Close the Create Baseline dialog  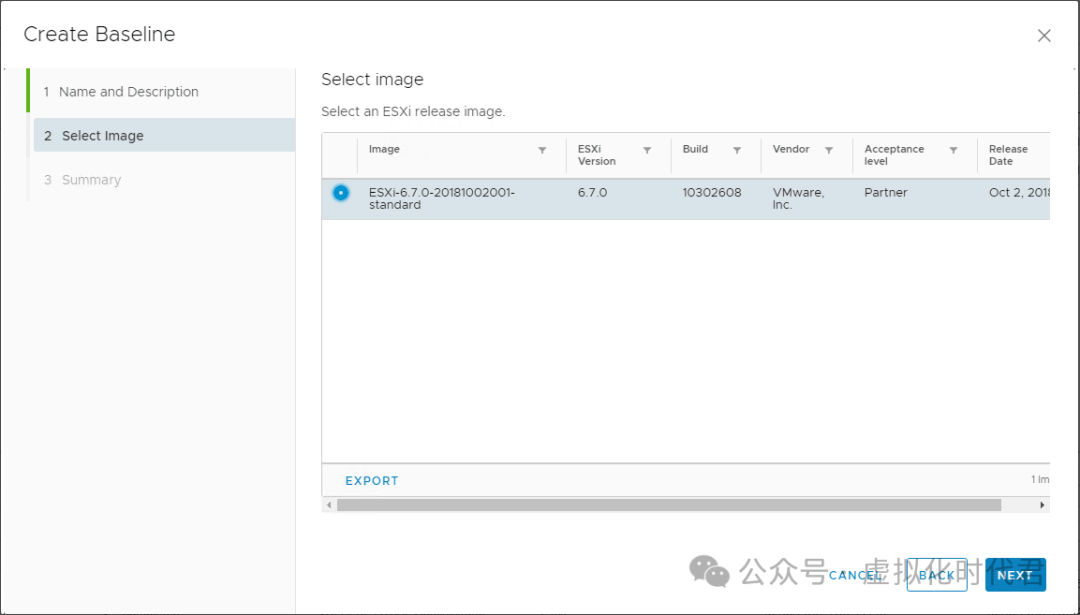coord(1044,36)
